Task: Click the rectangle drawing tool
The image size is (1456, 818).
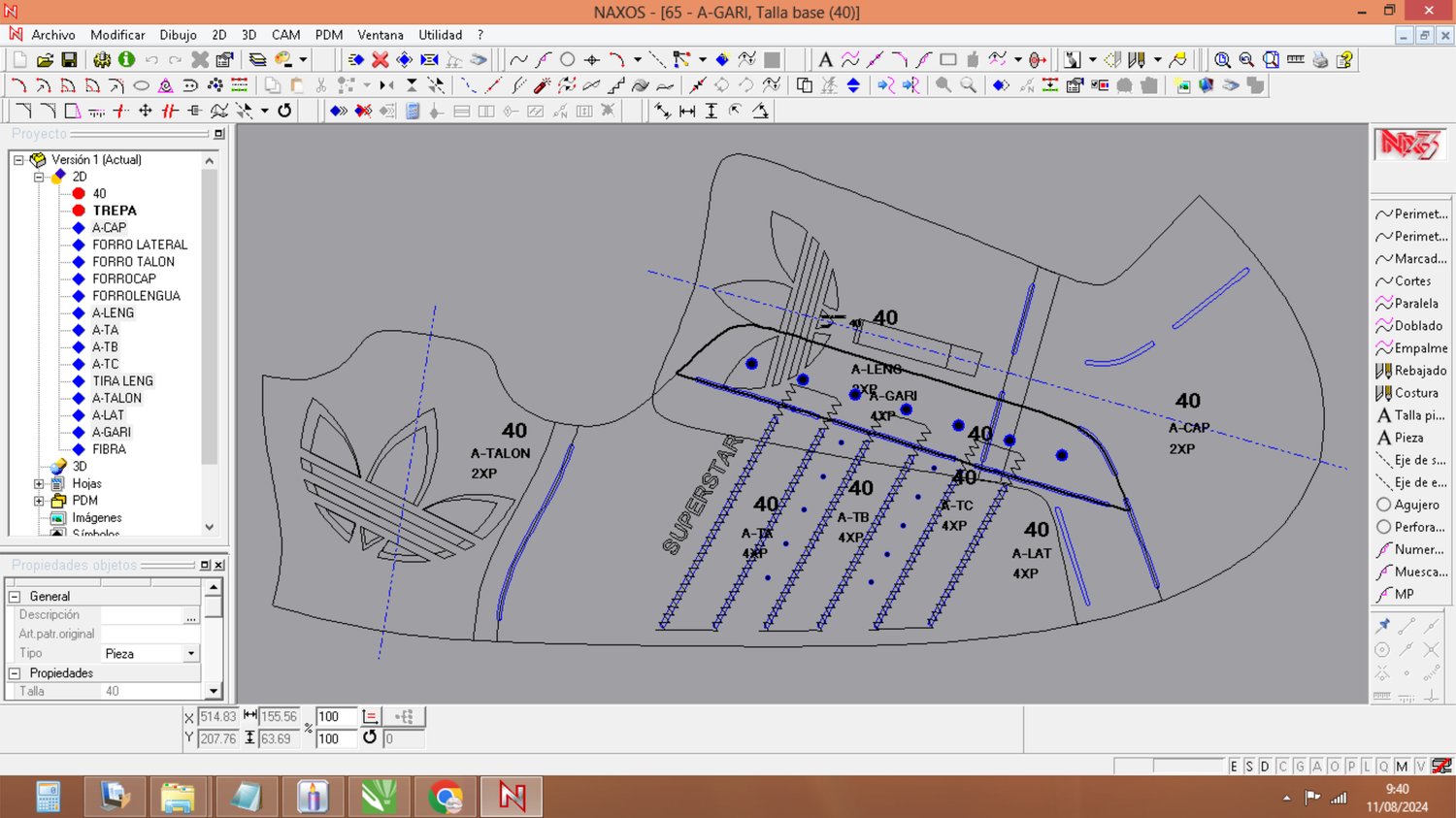Action: tap(948, 60)
